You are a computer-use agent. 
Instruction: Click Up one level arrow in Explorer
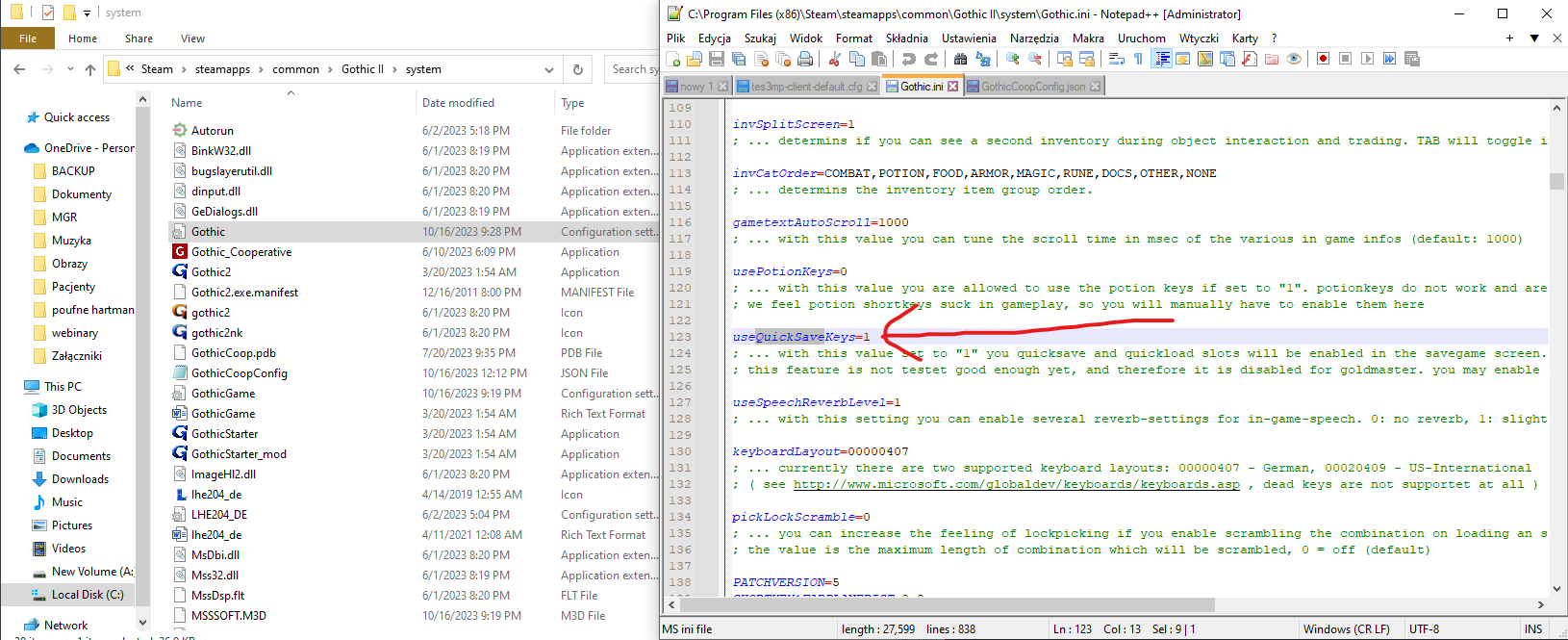click(90, 69)
